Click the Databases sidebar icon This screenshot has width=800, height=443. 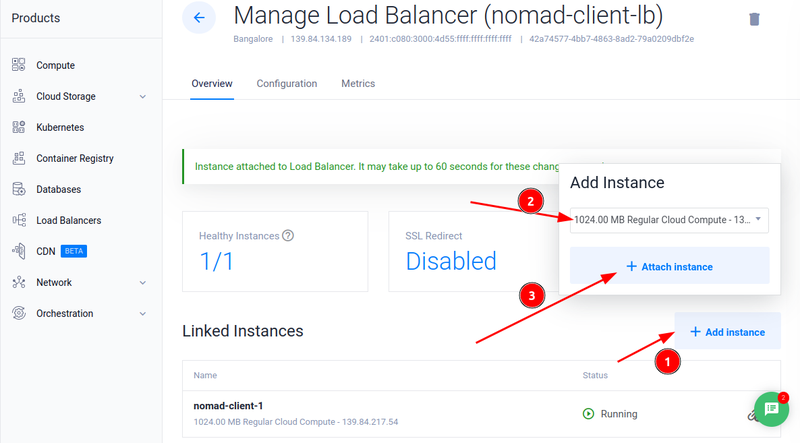[x=19, y=189]
